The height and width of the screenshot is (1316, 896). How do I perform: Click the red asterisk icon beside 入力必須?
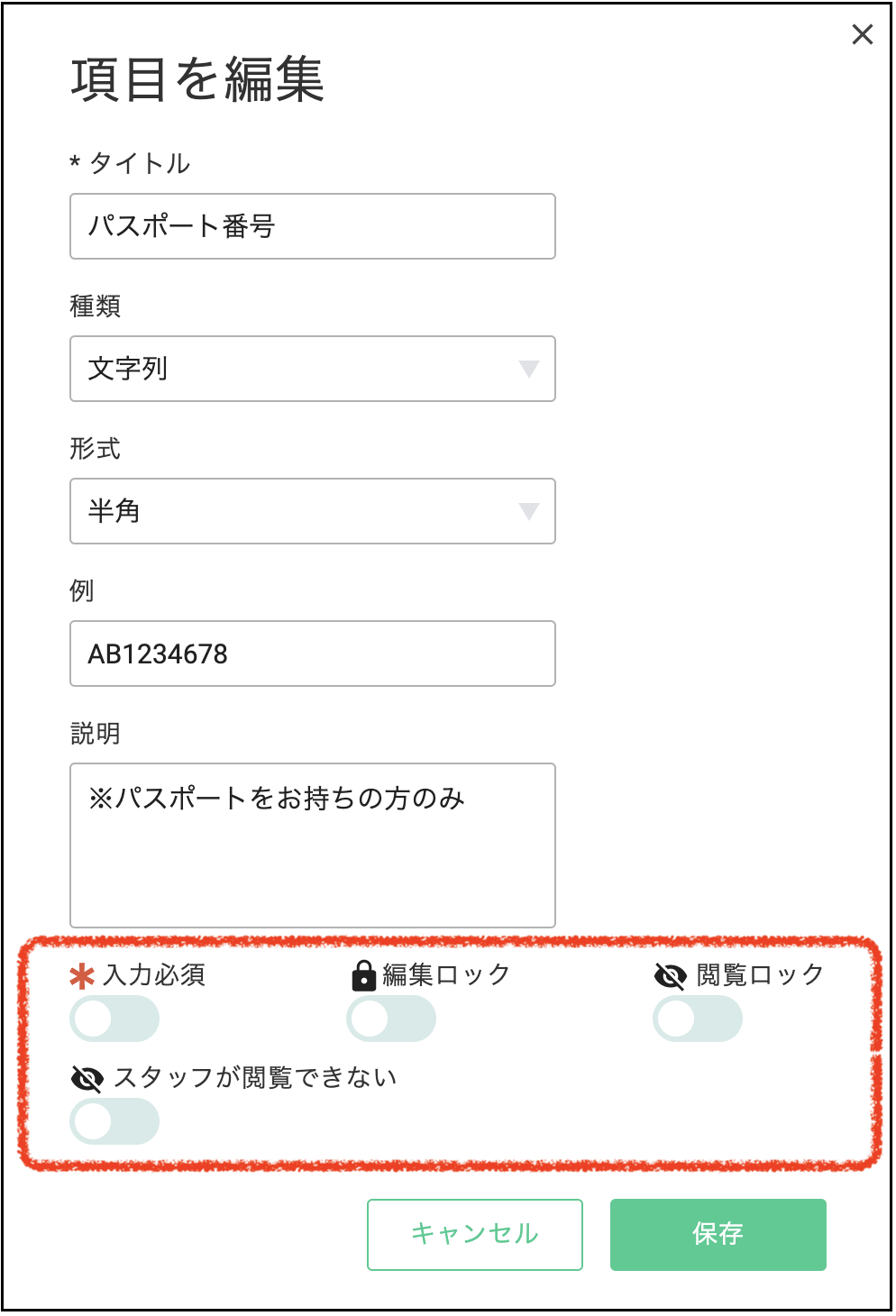pyautogui.click(x=82, y=977)
